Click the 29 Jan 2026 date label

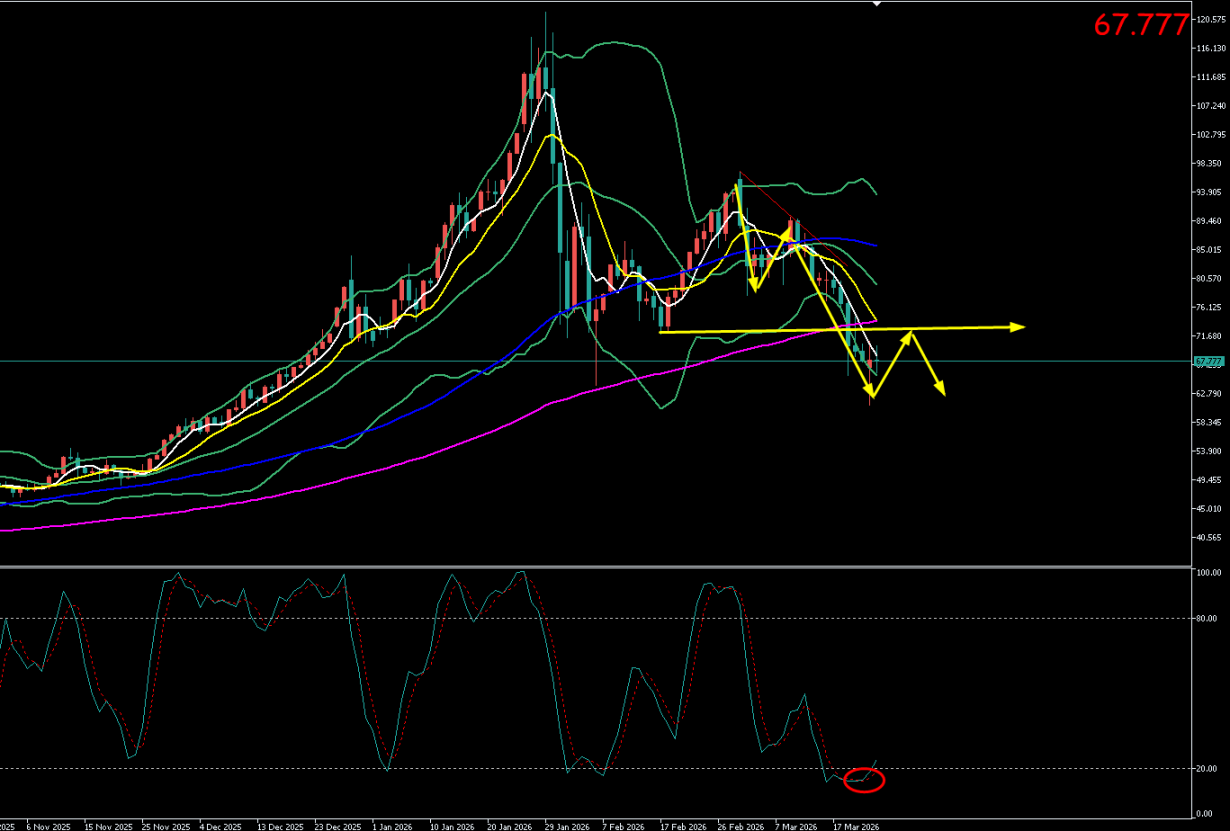pyautogui.click(x=567, y=827)
